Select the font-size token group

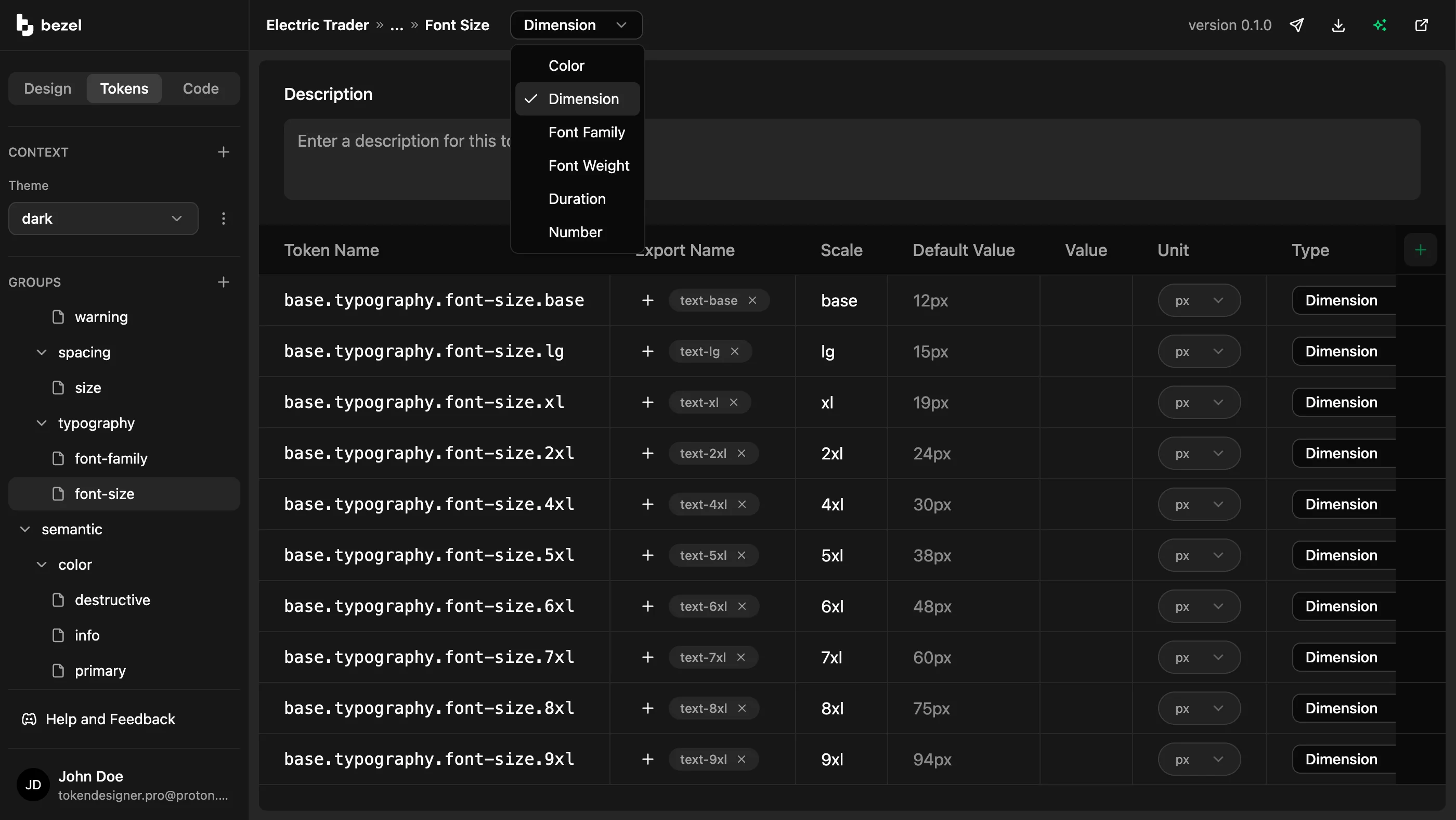point(124,494)
